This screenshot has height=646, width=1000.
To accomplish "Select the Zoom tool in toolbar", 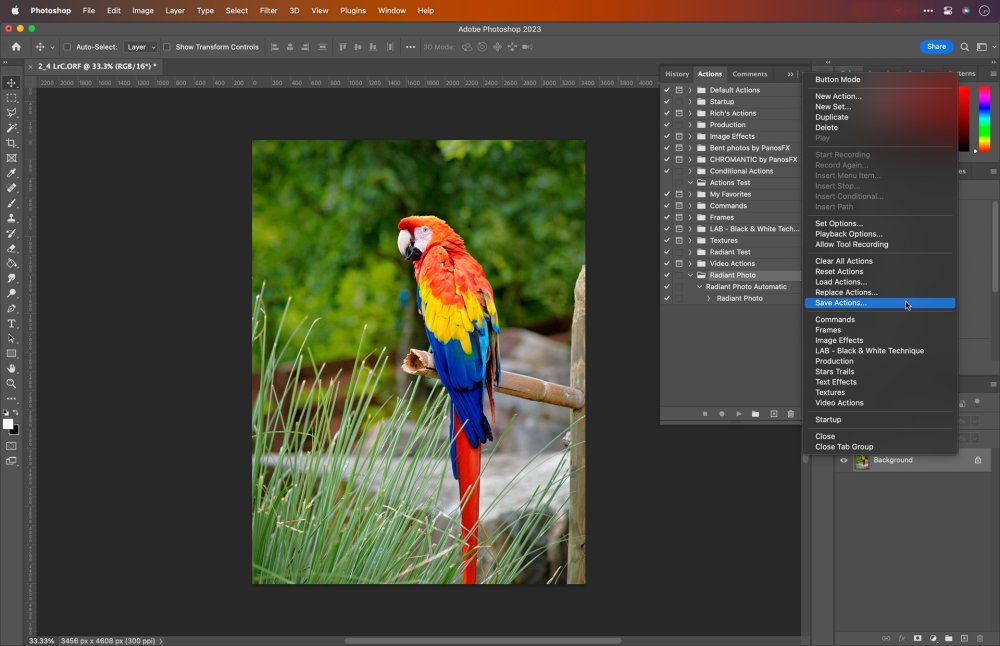I will 12,384.
